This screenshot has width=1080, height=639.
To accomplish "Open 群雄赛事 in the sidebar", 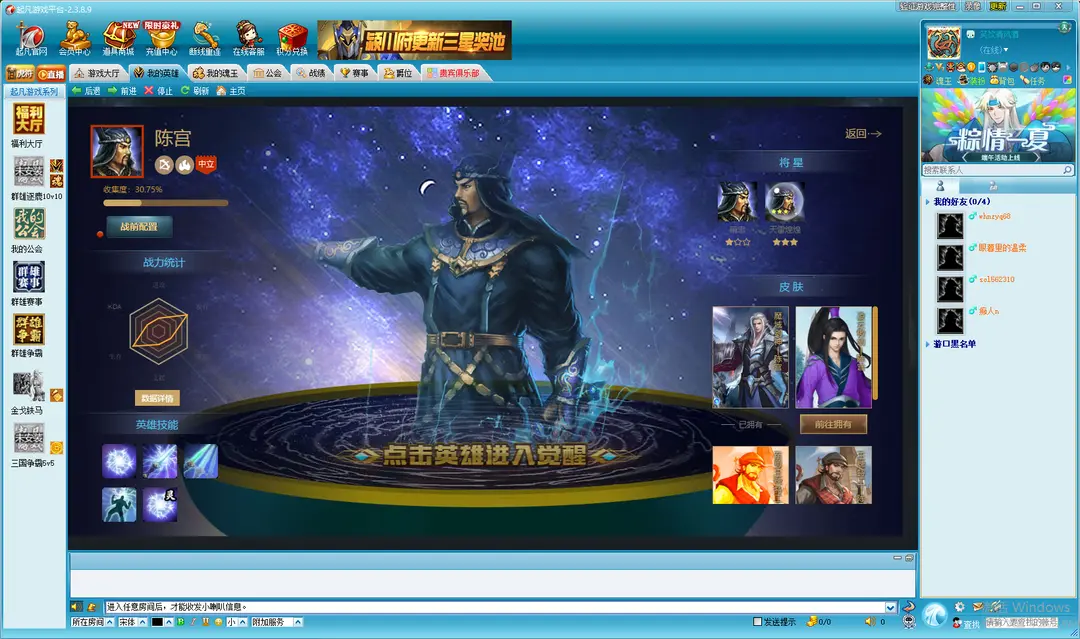I will coord(28,283).
